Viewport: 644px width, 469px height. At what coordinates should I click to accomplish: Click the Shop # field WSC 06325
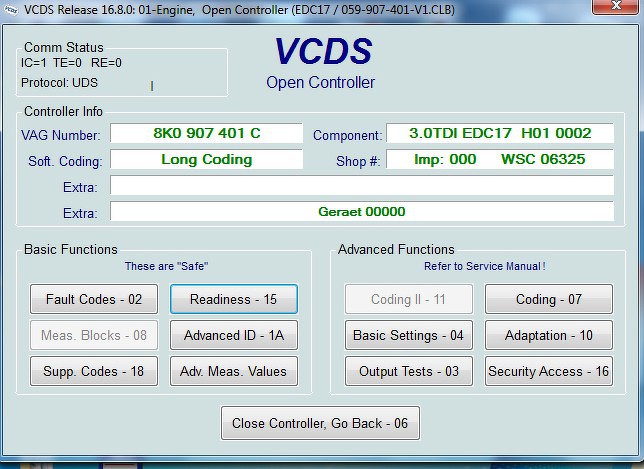pyautogui.click(x=500, y=159)
